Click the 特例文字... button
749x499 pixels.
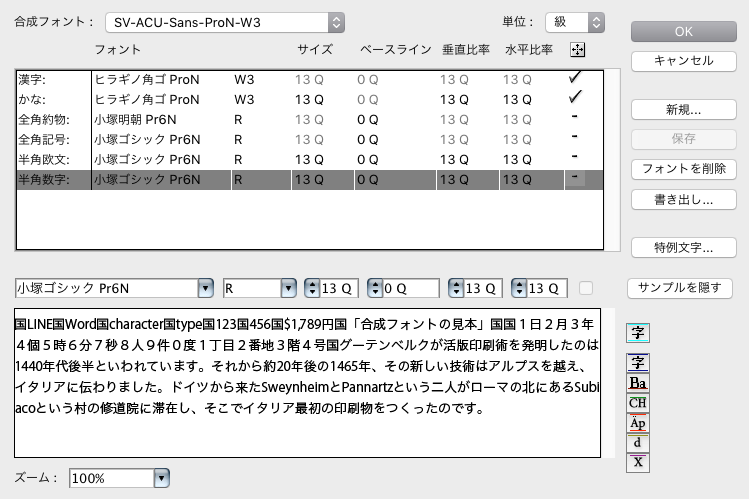point(684,247)
